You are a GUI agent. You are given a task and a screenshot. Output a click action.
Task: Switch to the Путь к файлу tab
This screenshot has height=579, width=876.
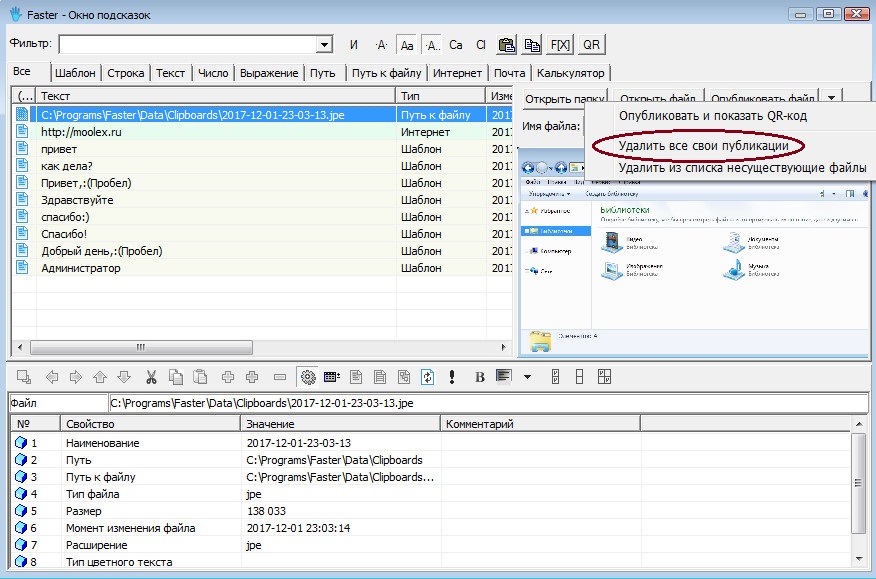[x=387, y=73]
